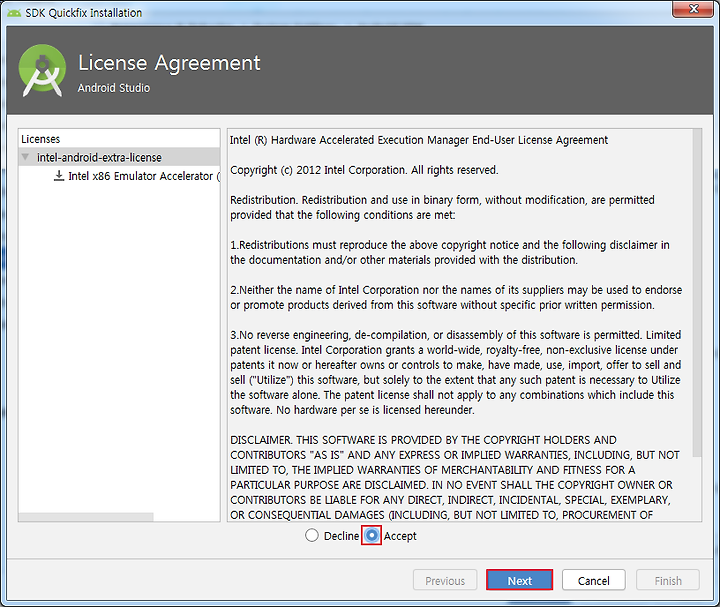
Task: Select intel-android-extra-license in the Licenses list
Action: [119, 157]
